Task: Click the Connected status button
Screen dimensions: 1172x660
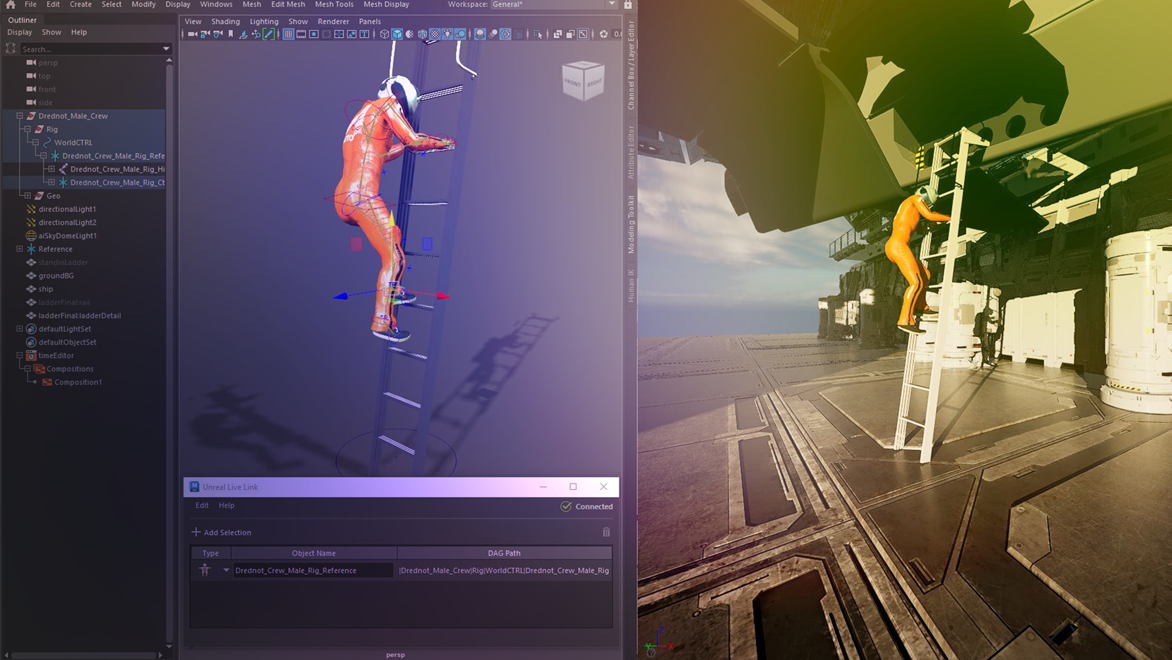Action: (587, 506)
